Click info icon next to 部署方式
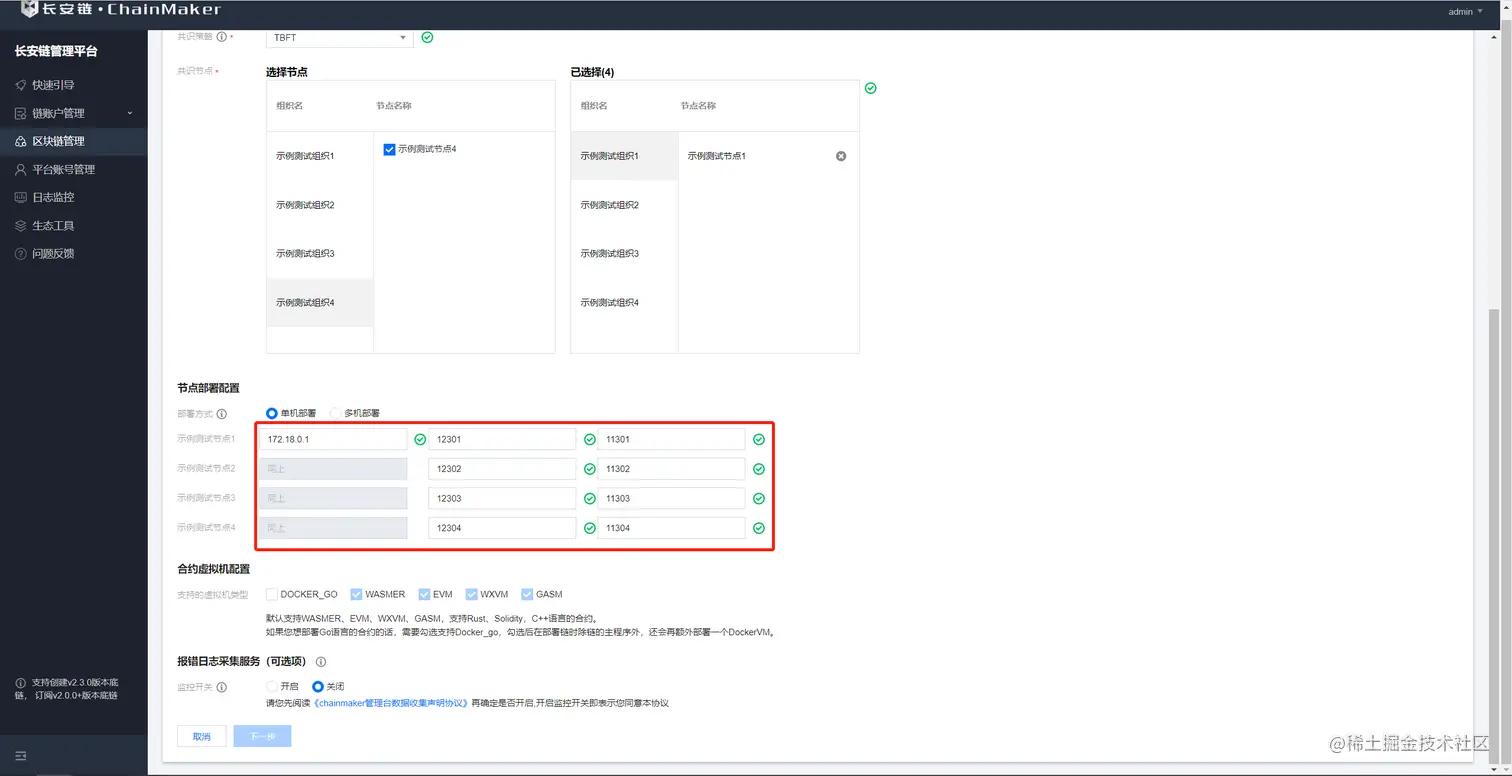 (x=222, y=413)
